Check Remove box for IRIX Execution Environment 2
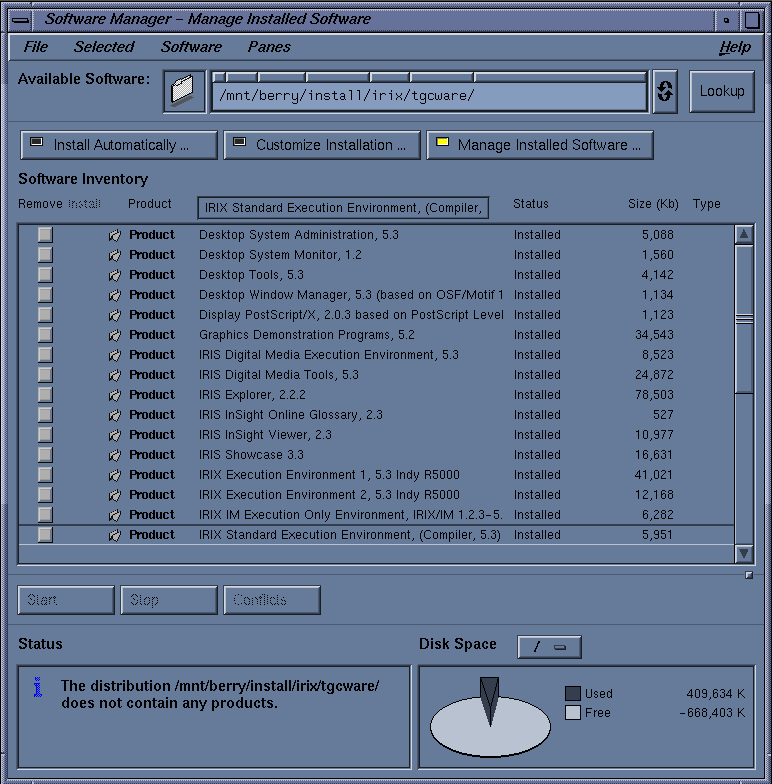This screenshot has height=784, width=772. (45, 494)
